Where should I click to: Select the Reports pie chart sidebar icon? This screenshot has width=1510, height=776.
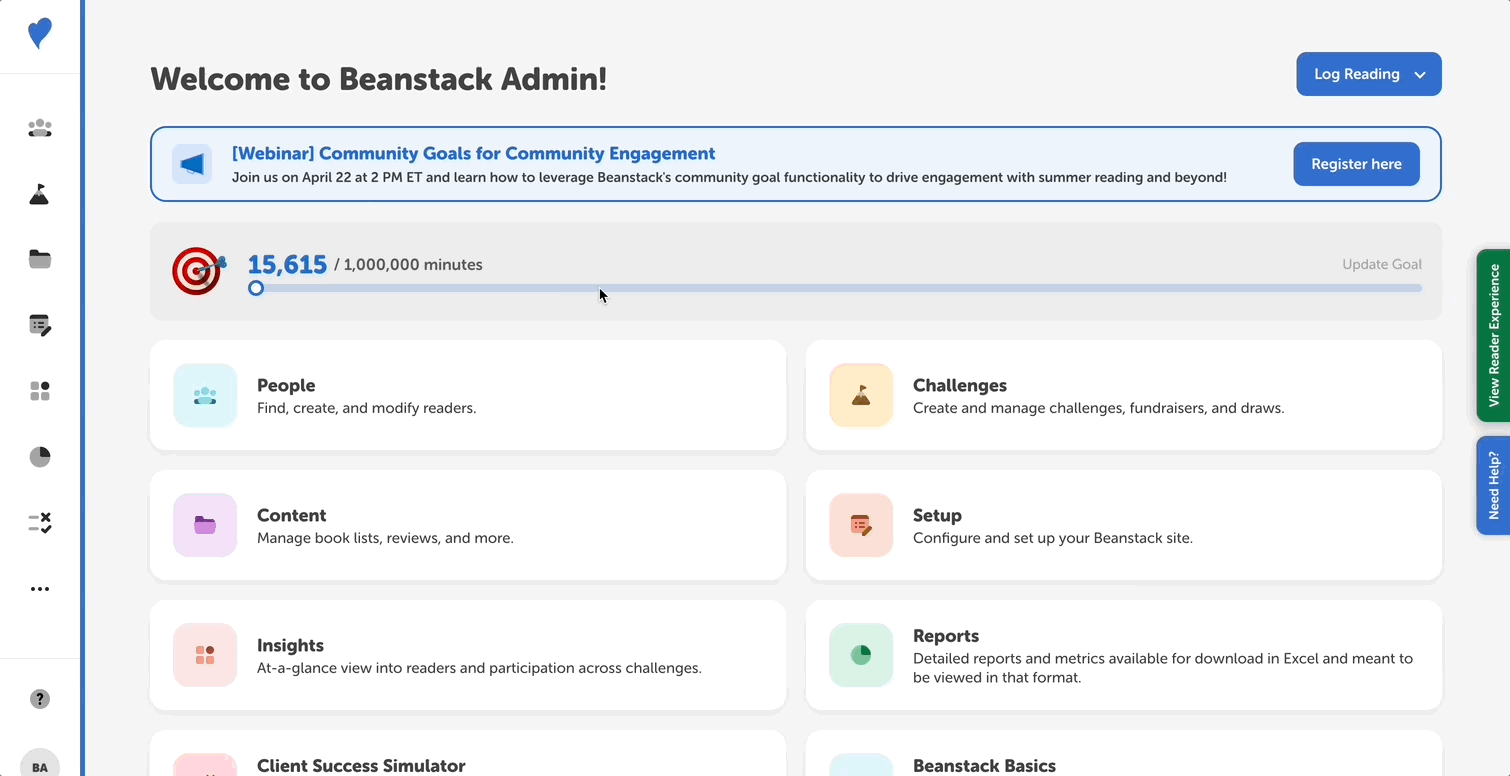click(x=39, y=457)
